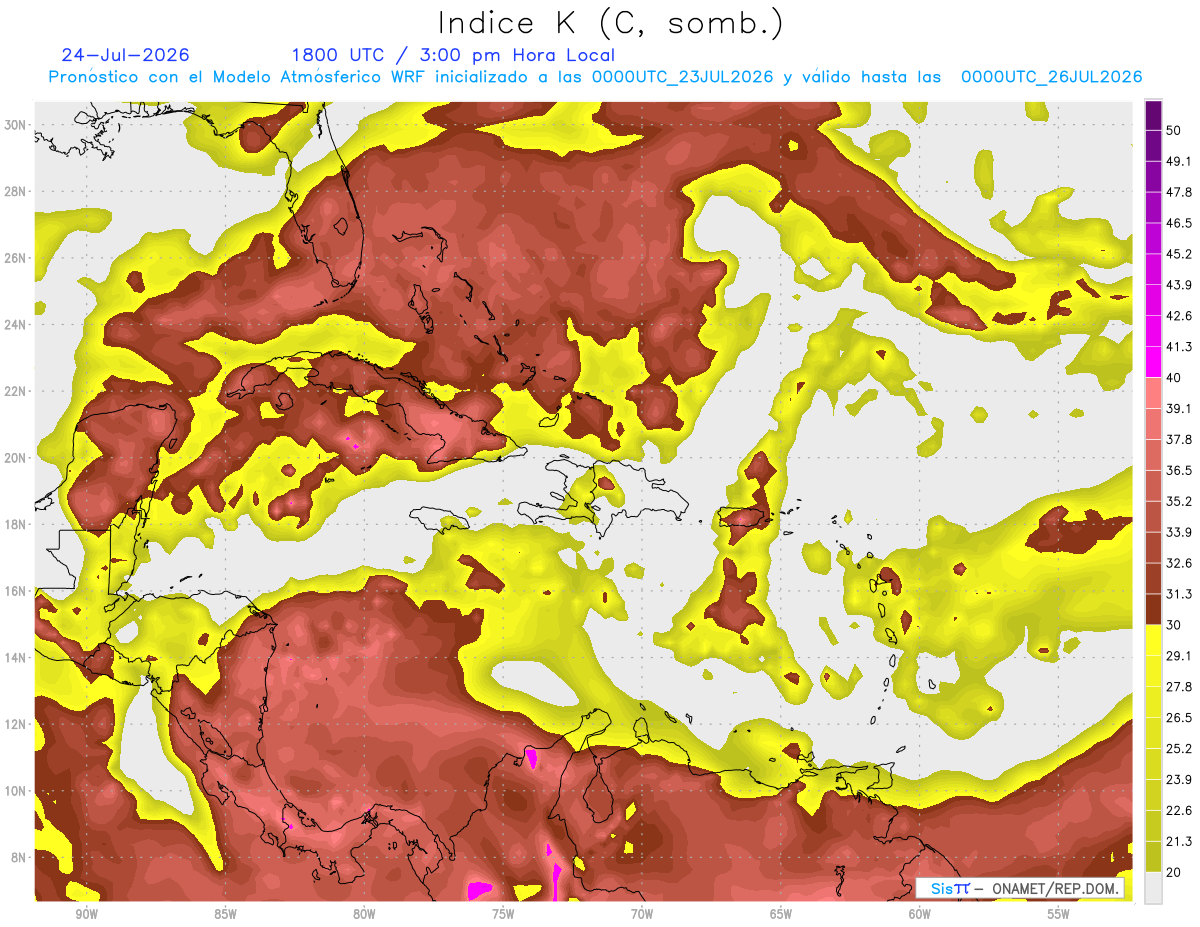This screenshot has height=927, width=1200.
Task: Click the colorbar value 32.6
Action: (1180, 563)
